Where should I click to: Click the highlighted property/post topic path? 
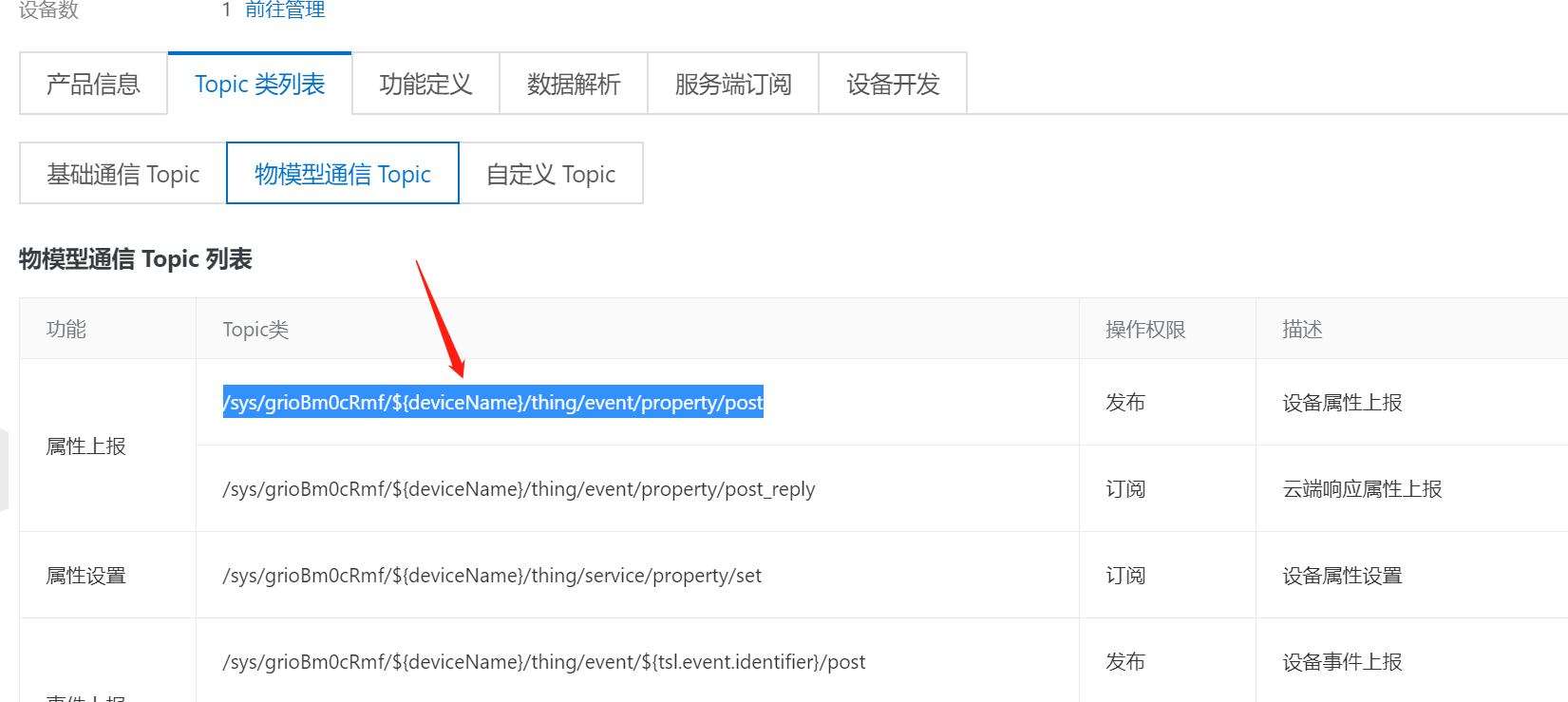click(x=493, y=402)
